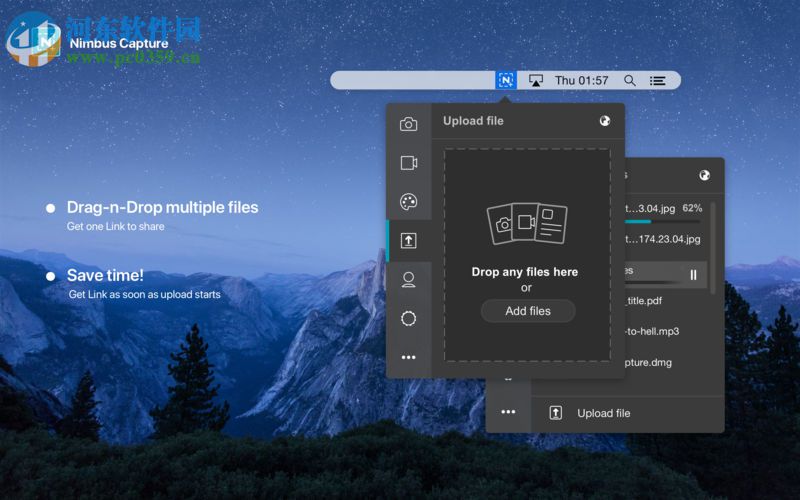Viewport: 800px width, 500px height.
Task: Open Notification Center list icon in menu bar
Action: point(657,81)
